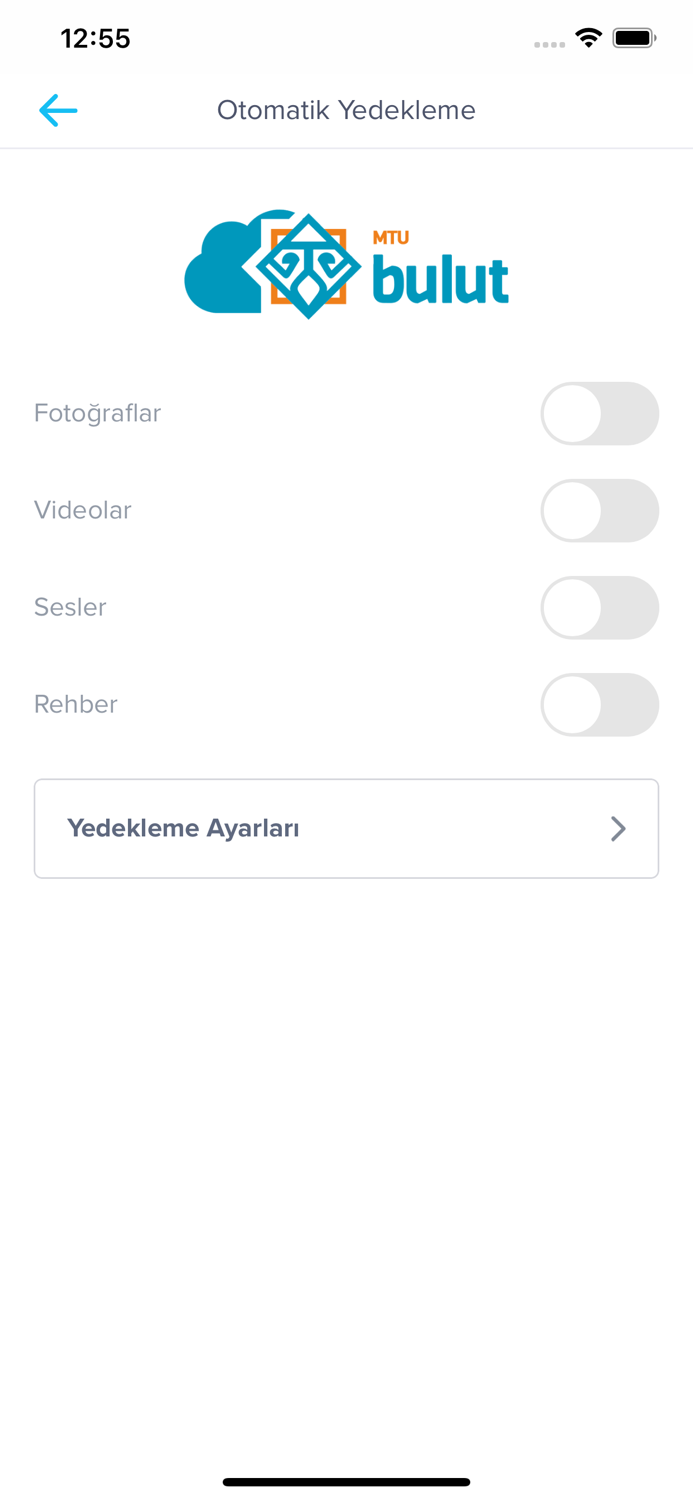693x1500 pixels.
Task: Tap the Fotoğraflar label
Action: [97, 413]
